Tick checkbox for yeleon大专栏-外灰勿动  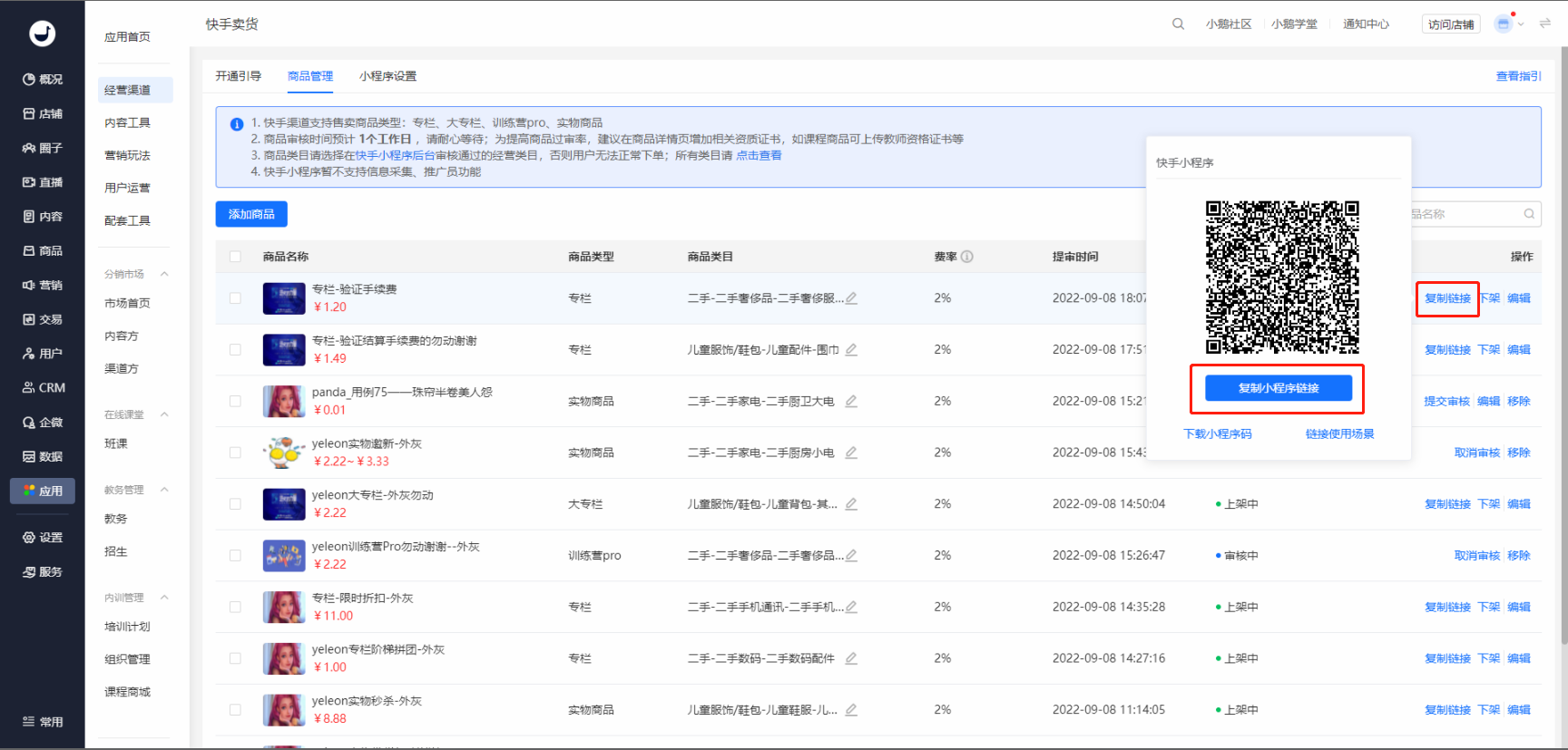236,504
